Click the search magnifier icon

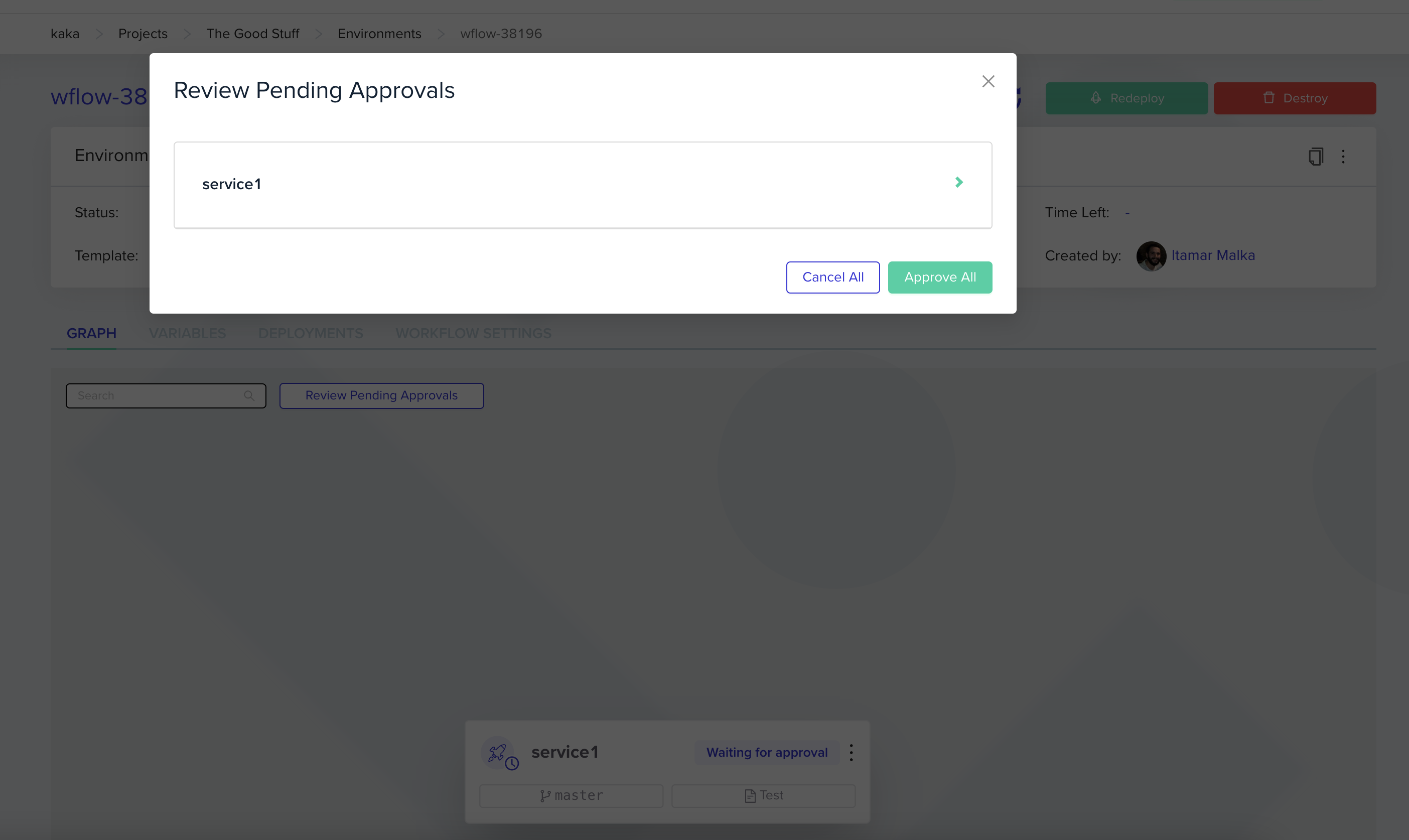[249, 395]
